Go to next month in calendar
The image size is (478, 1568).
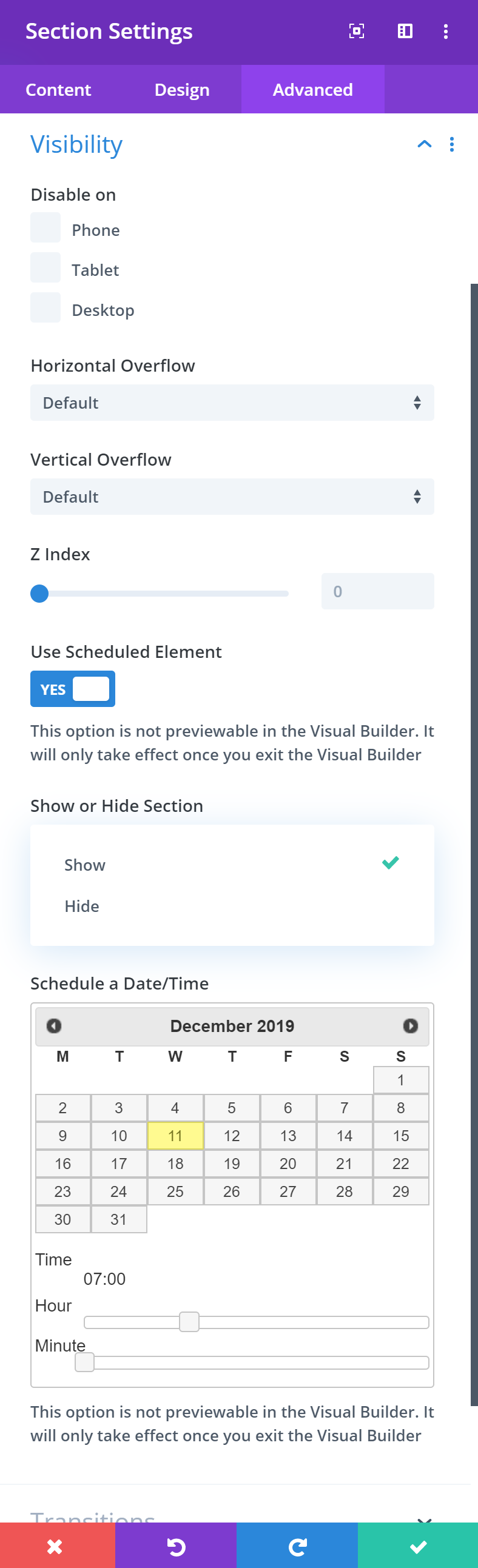[x=411, y=1026]
